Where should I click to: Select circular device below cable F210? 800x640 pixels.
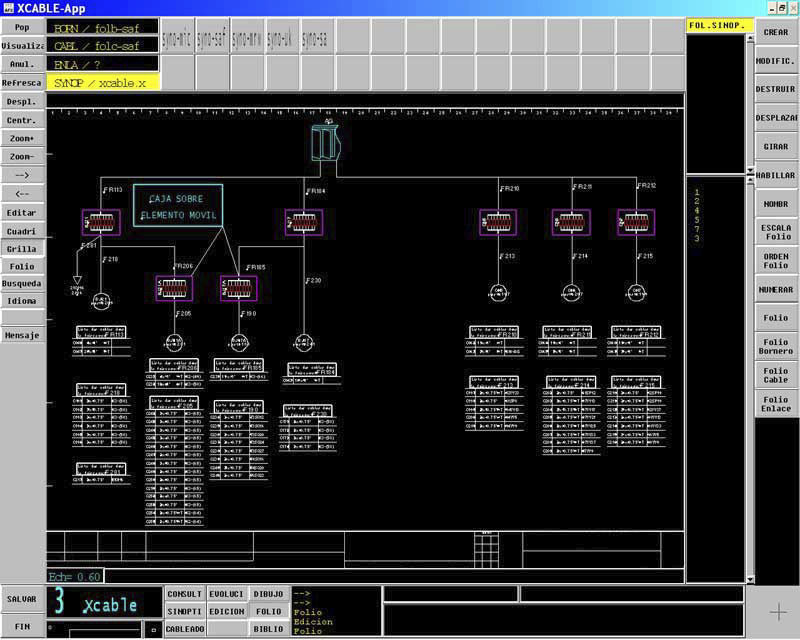(x=101, y=302)
